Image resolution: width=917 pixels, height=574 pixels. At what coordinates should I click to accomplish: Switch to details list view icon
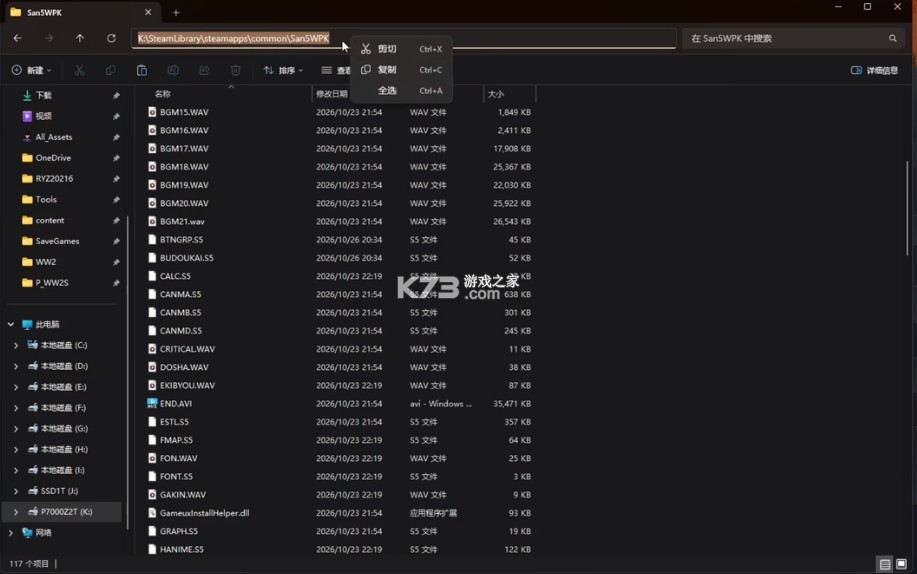(x=885, y=564)
